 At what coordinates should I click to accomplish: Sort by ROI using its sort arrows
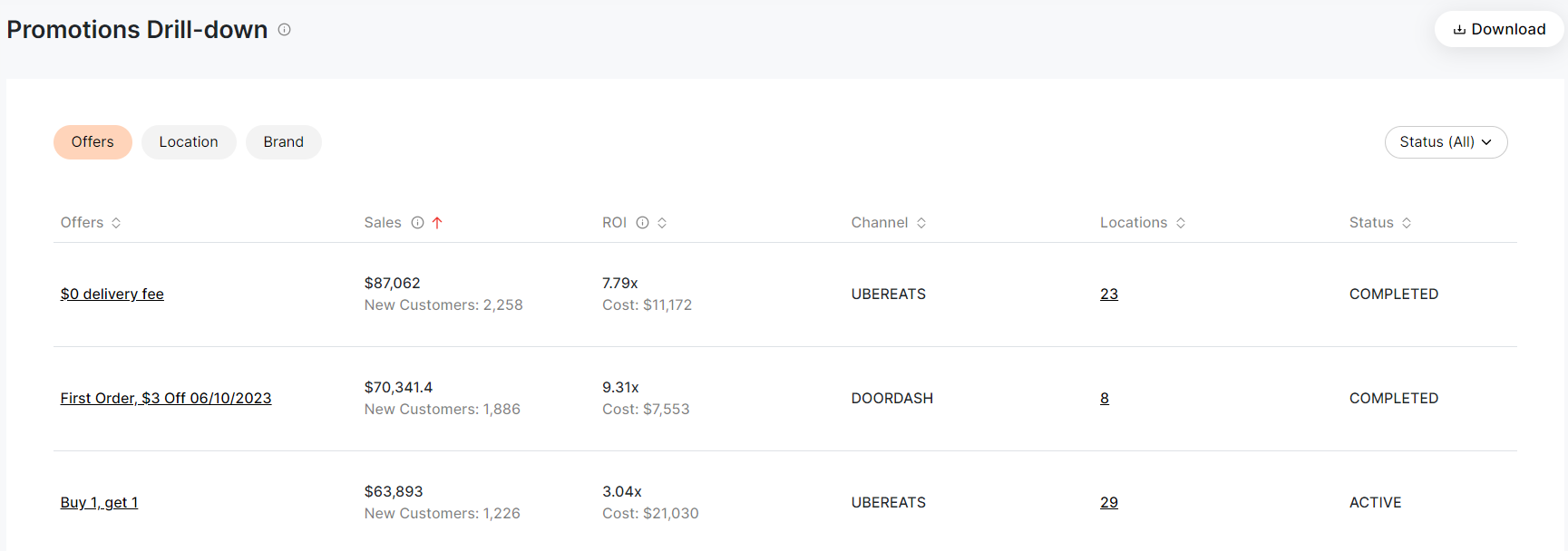[x=662, y=223]
